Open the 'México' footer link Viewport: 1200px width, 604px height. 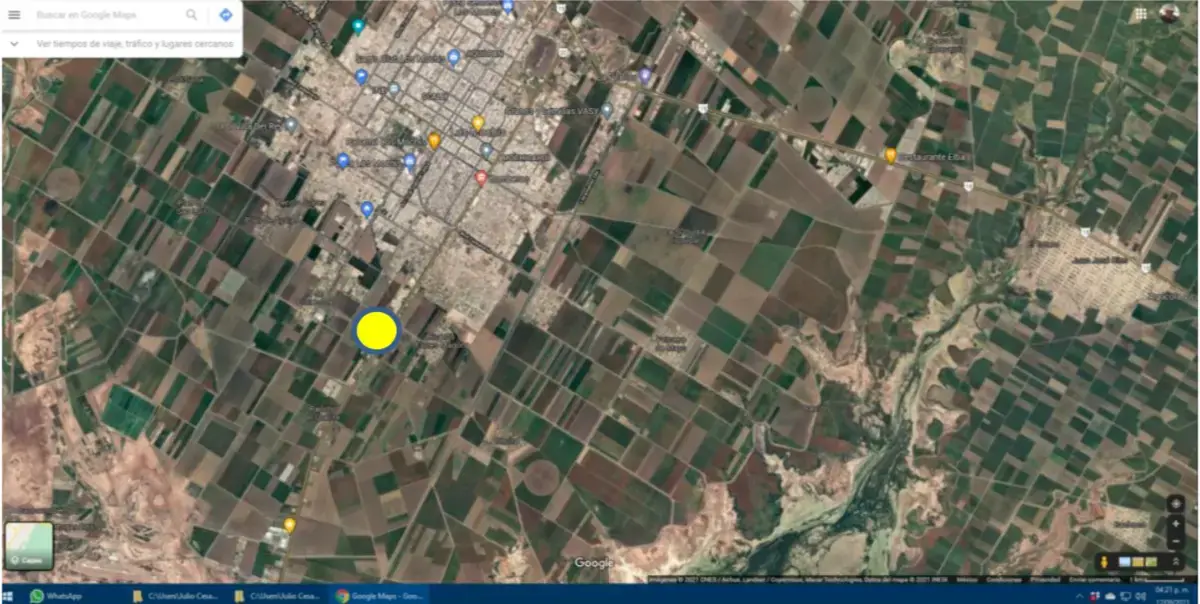click(x=967, y=580)
